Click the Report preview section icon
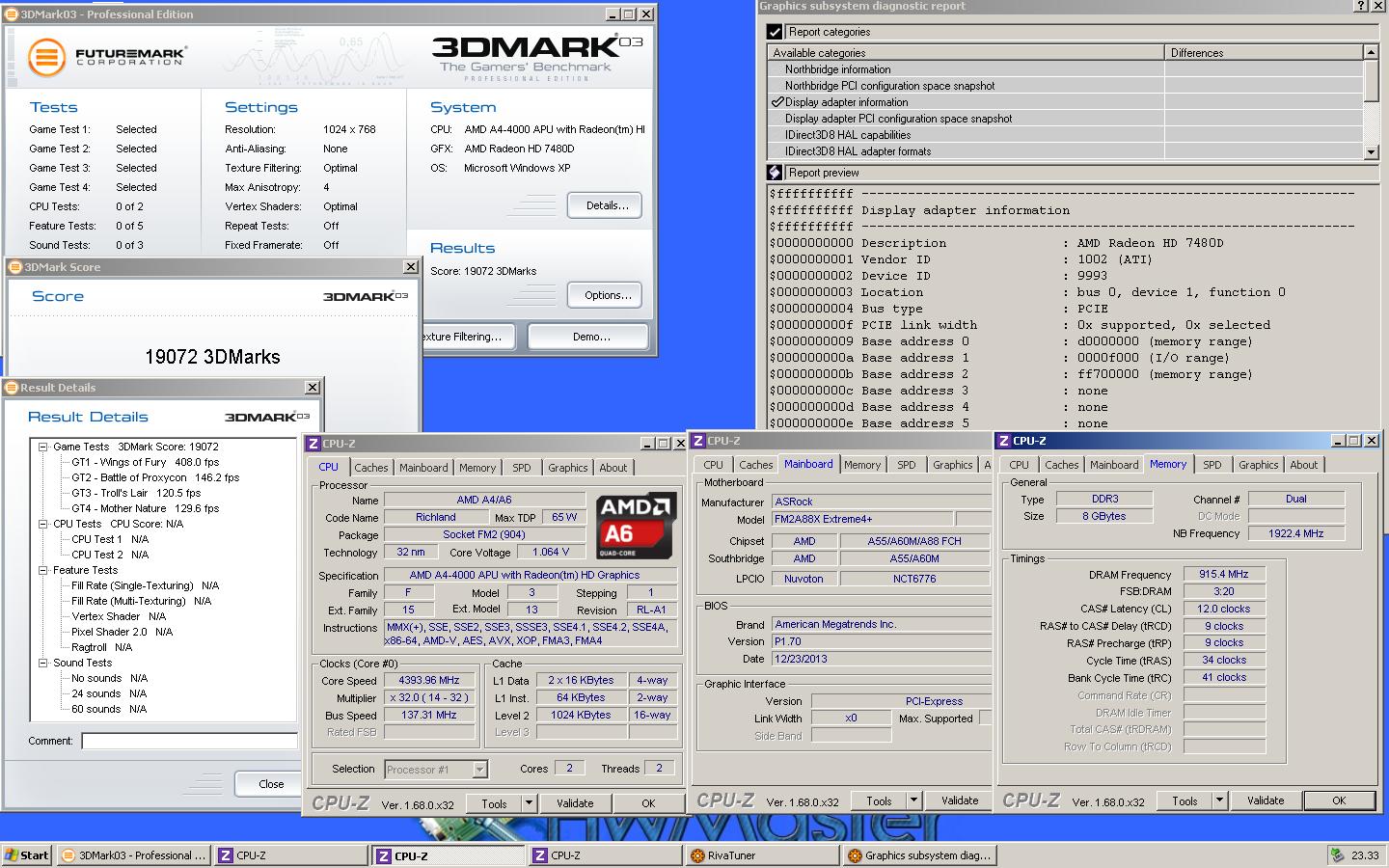 coord(775,173)
